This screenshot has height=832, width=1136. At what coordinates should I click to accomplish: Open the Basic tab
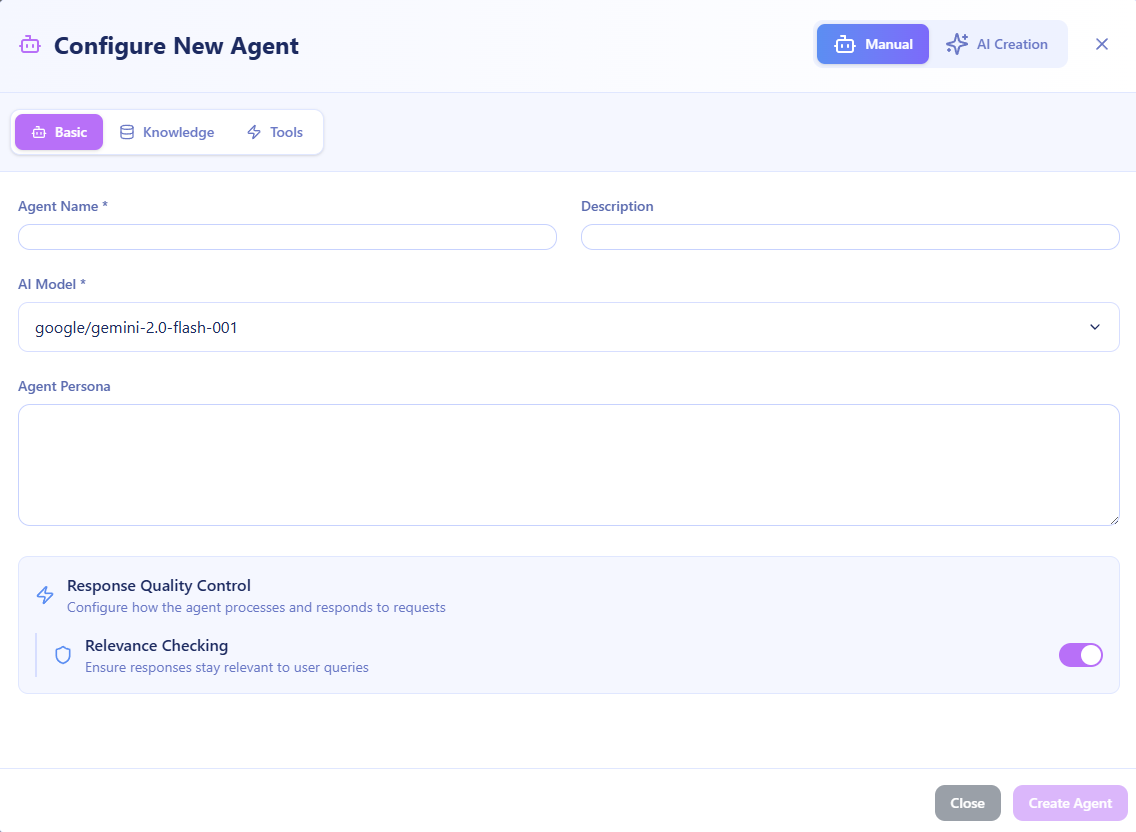tap(59, 132)
